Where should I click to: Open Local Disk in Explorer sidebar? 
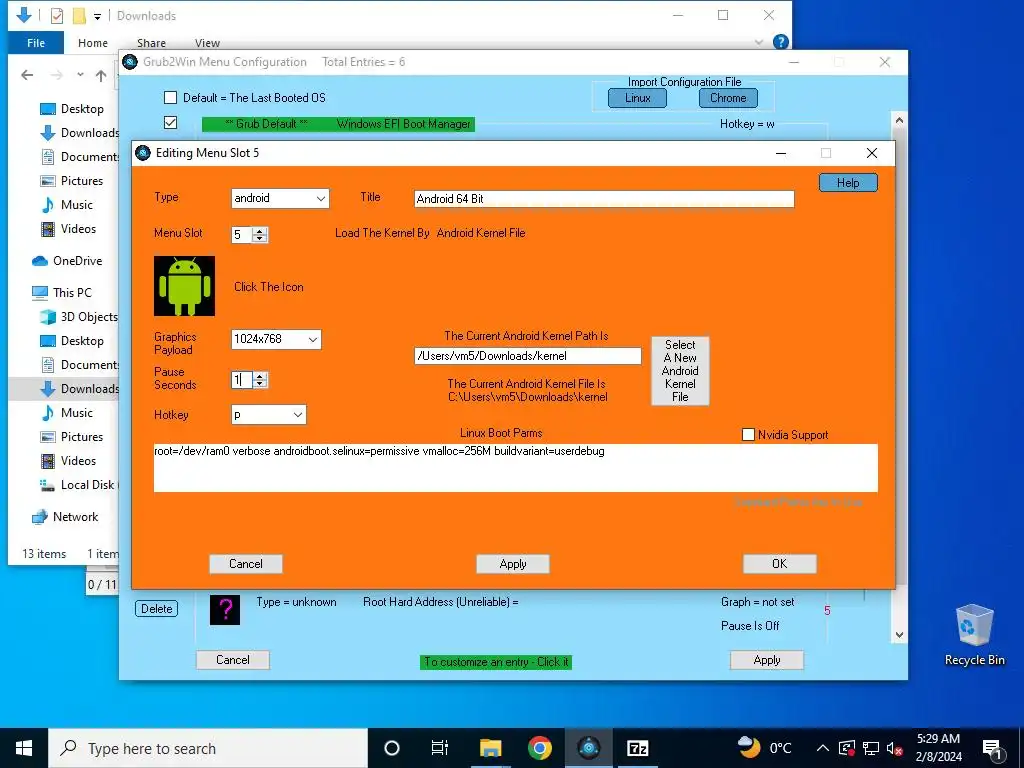point(78,485)
